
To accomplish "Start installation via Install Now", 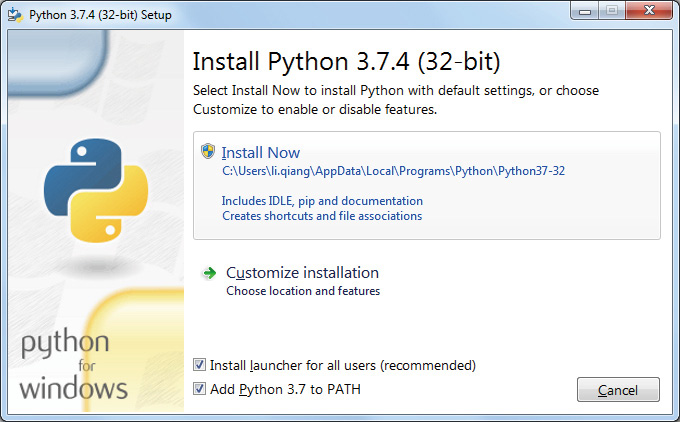I will tap(261, 153).
